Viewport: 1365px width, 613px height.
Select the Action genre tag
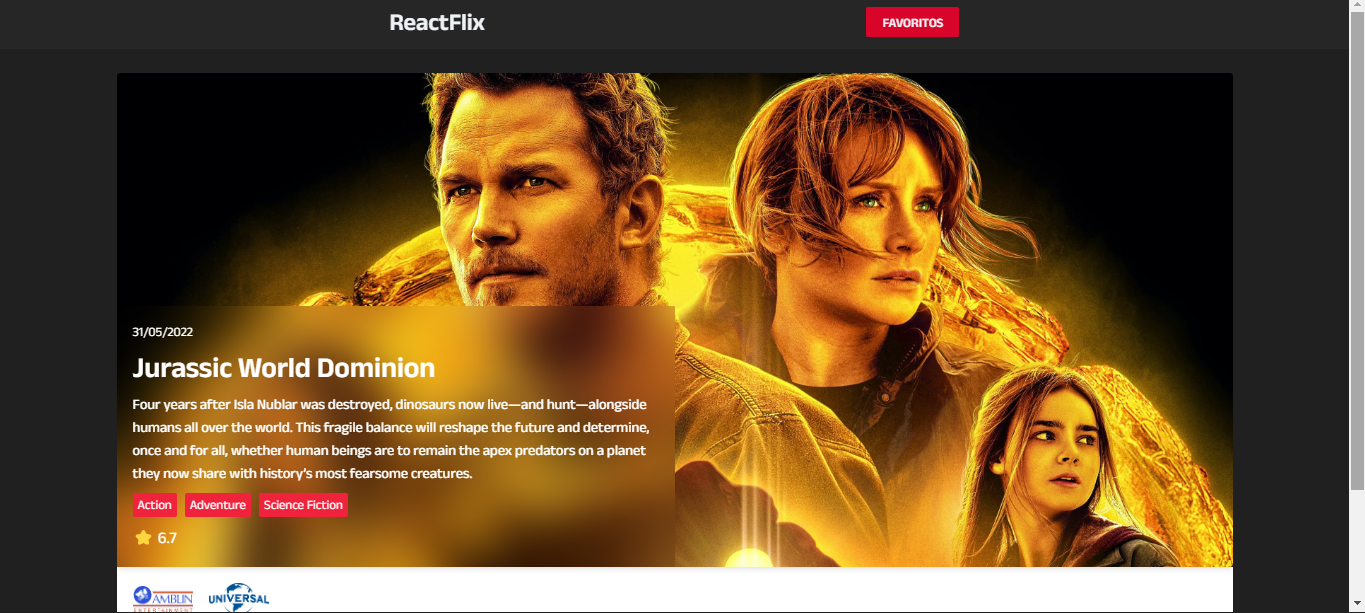tap(155, 505)
